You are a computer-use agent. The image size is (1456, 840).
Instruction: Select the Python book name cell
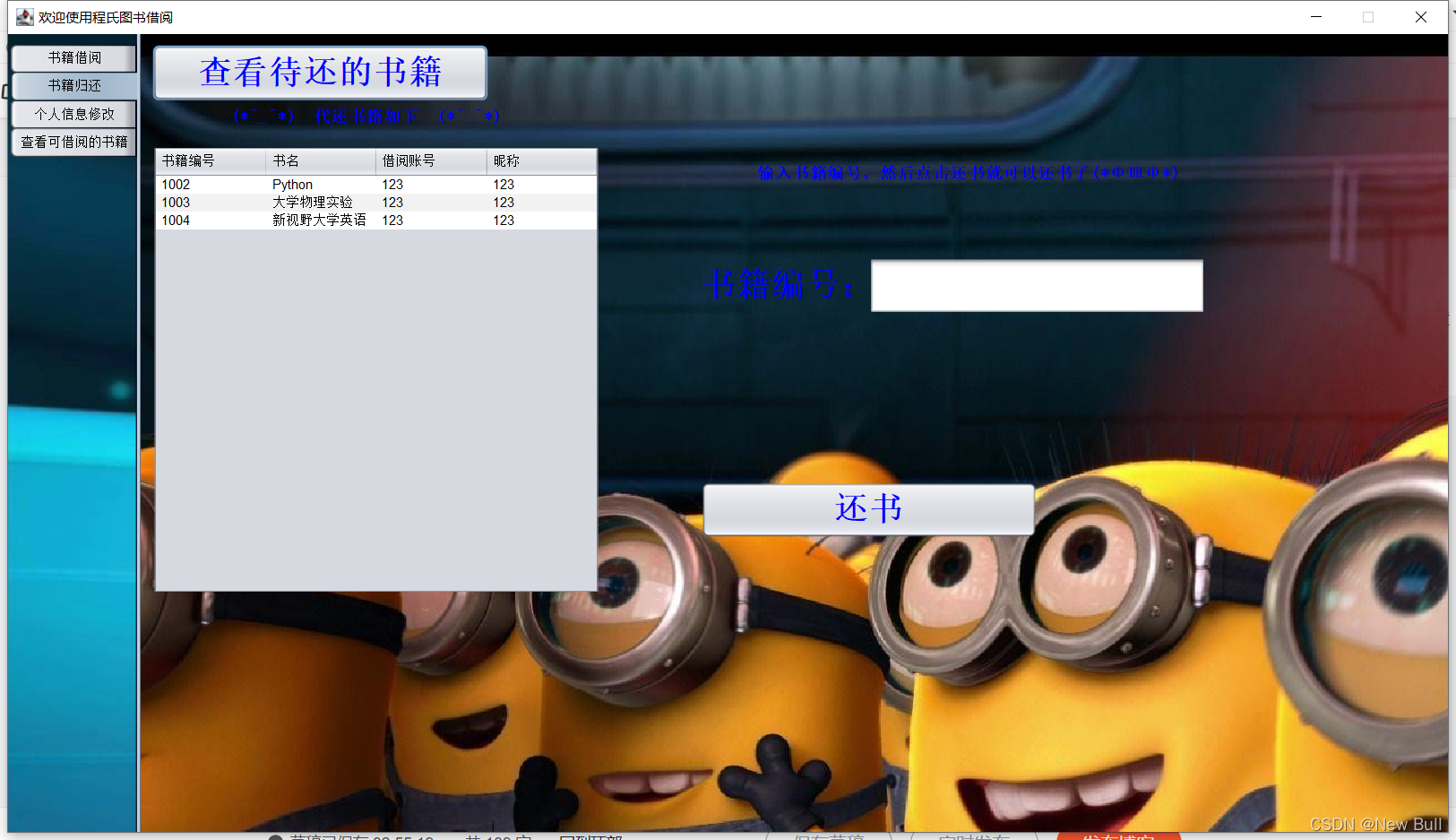(x=321, y=185)
